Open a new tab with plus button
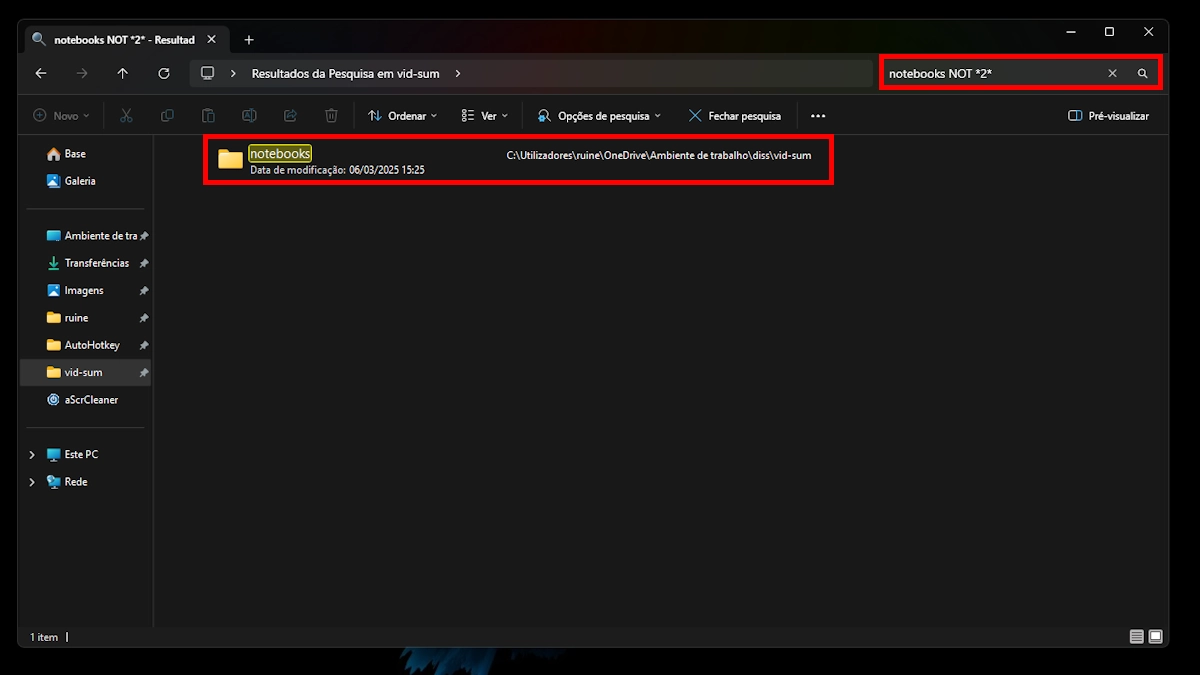1200x675 pixels. tap(249, 40)
